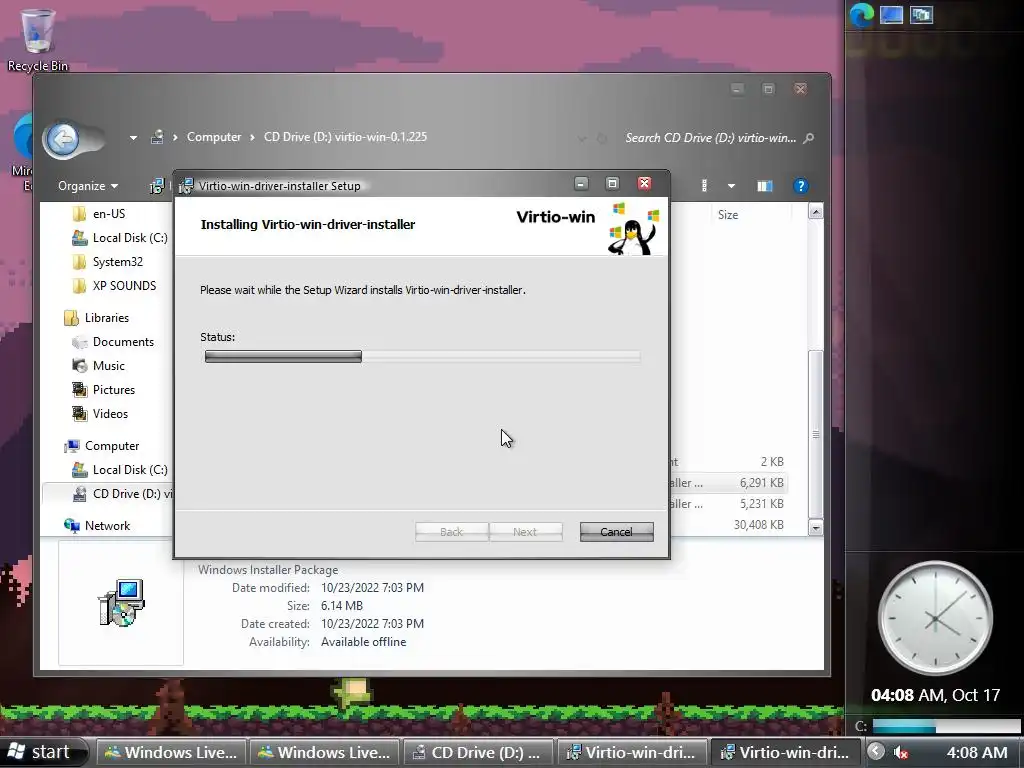1024x768 pixels.
Task: Click the Search CD Drive input field
Action: 711,138
